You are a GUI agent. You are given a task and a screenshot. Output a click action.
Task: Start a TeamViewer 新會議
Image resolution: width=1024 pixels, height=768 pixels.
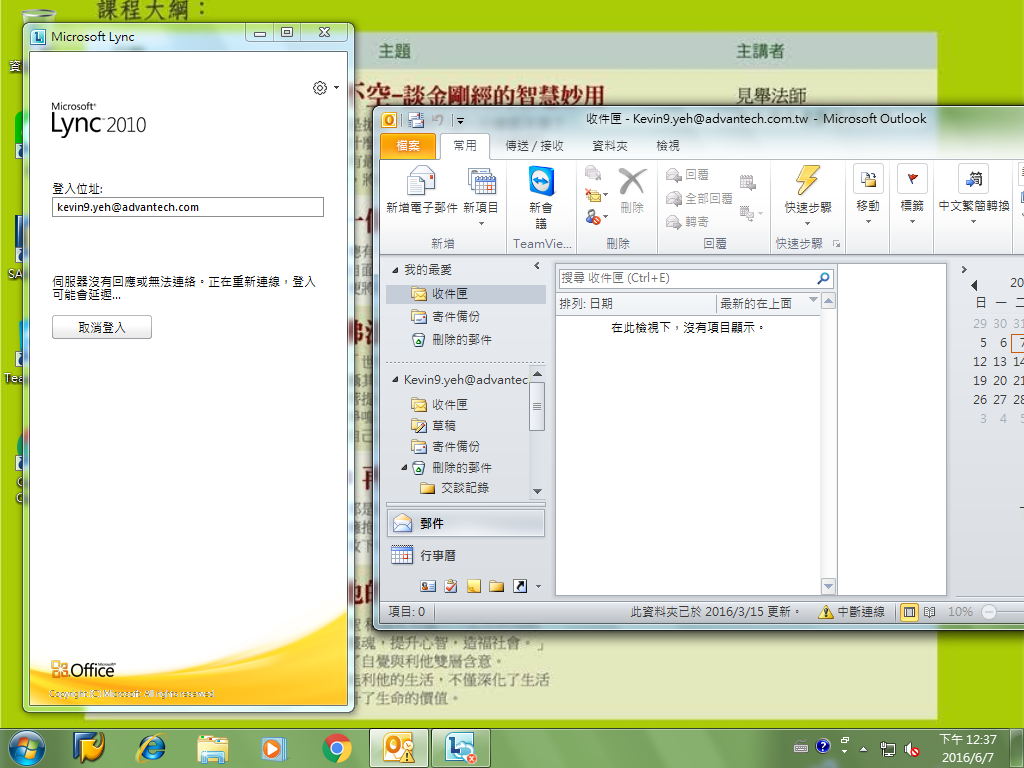541,197
